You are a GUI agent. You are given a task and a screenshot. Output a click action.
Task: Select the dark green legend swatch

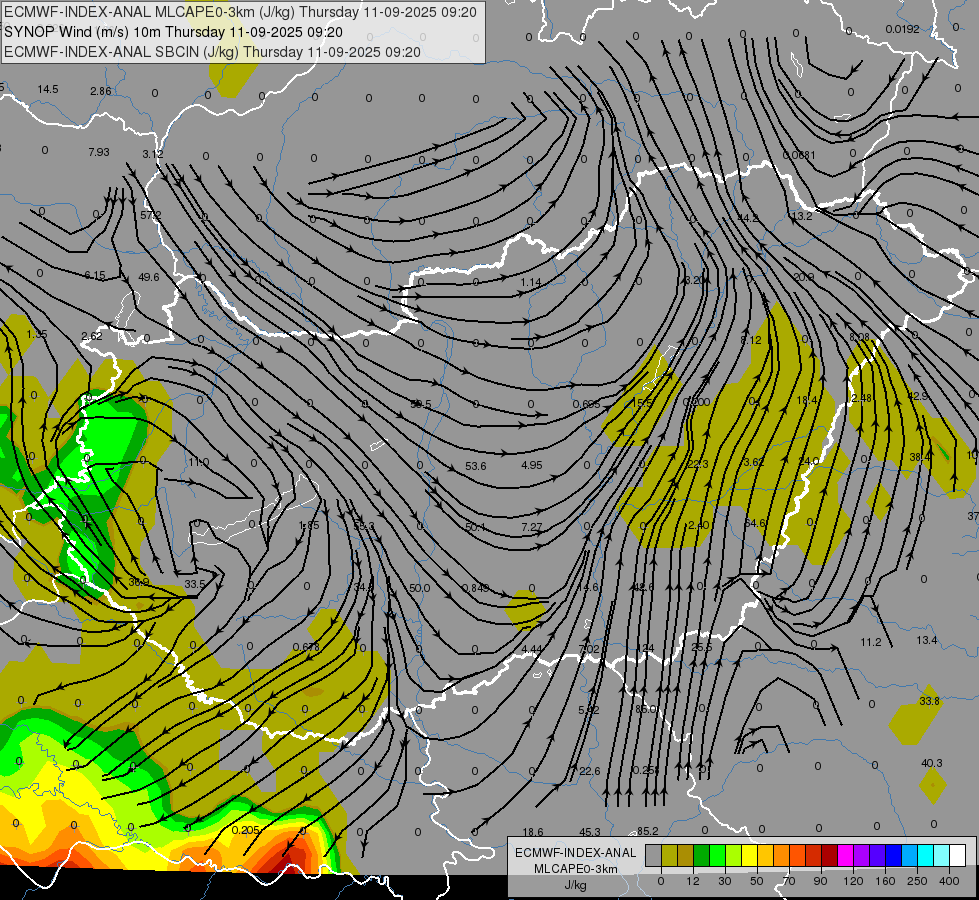[702, 856]
